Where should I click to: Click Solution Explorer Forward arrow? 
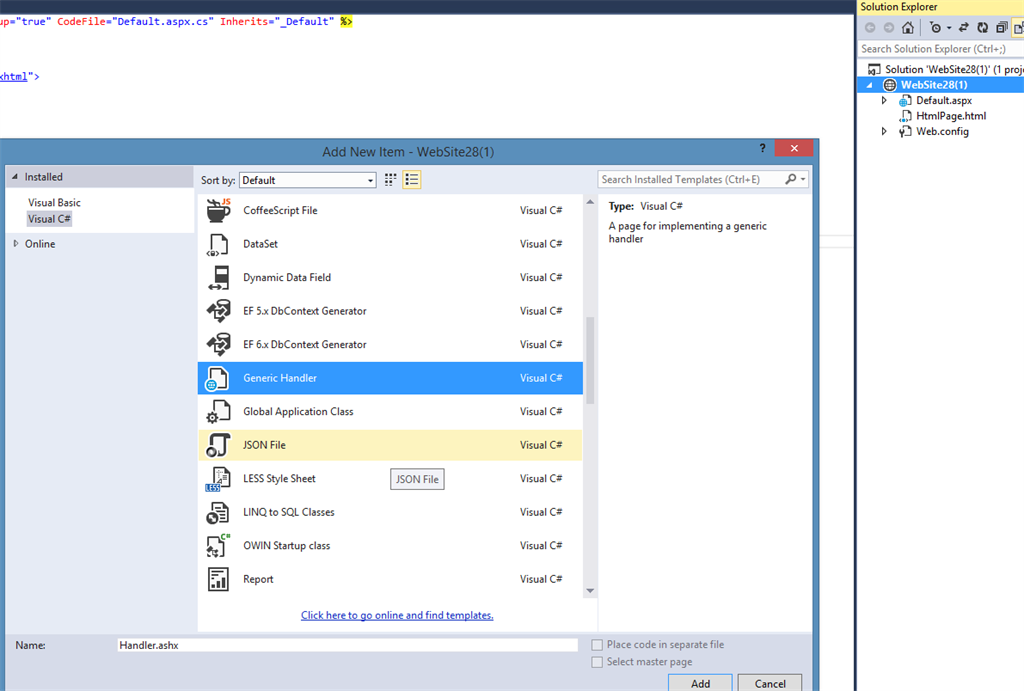coord(889,27)
